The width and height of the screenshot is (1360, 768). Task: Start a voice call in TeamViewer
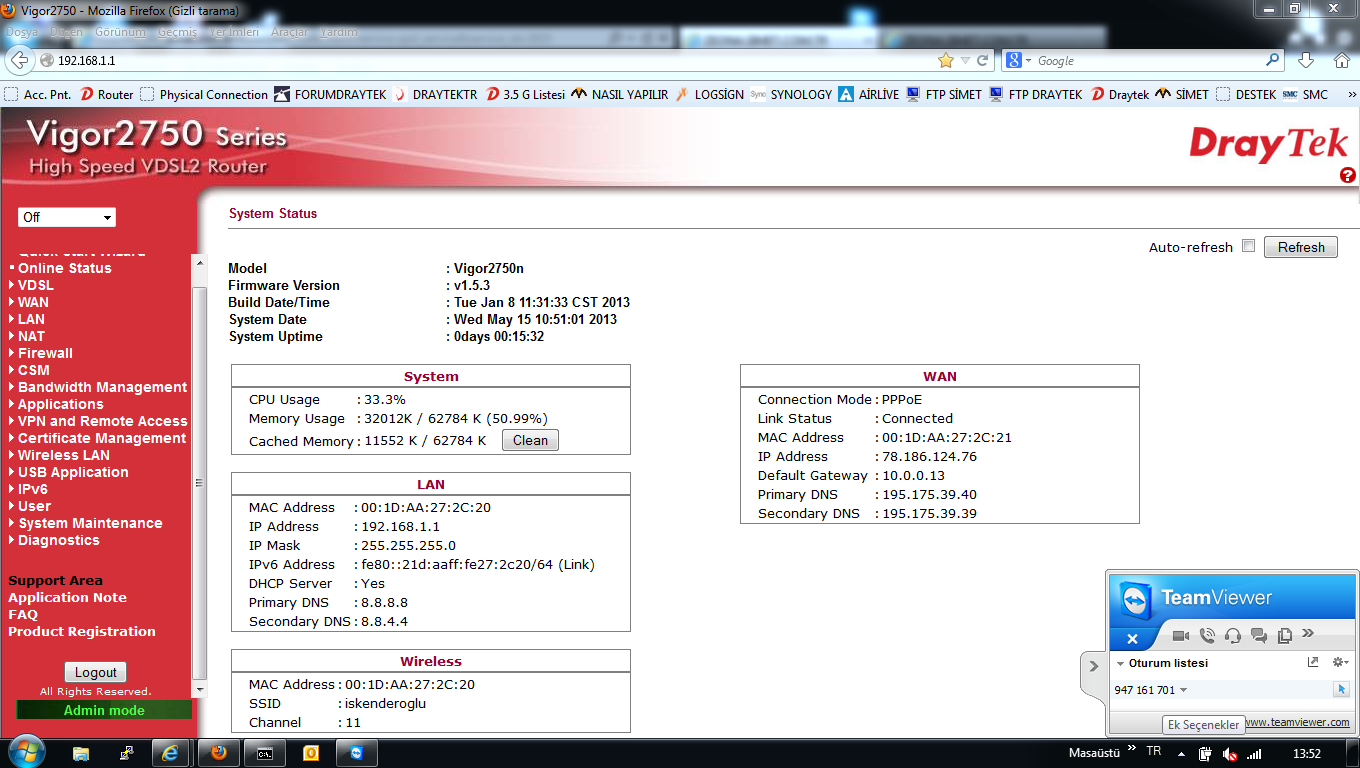coord(1207,636)
